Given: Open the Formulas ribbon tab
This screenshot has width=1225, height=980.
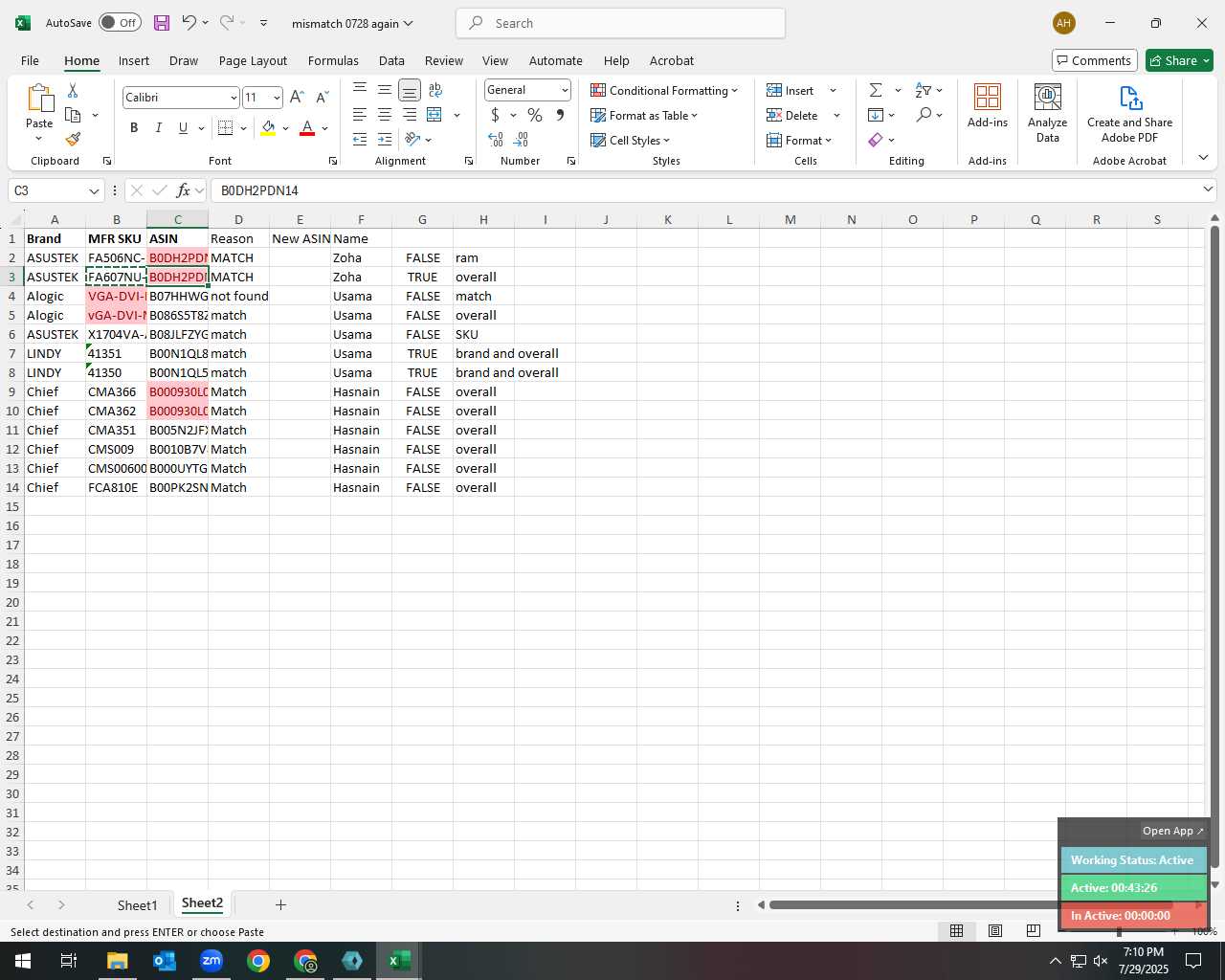Looking at the screenshot, I should (x=333, y=60).
